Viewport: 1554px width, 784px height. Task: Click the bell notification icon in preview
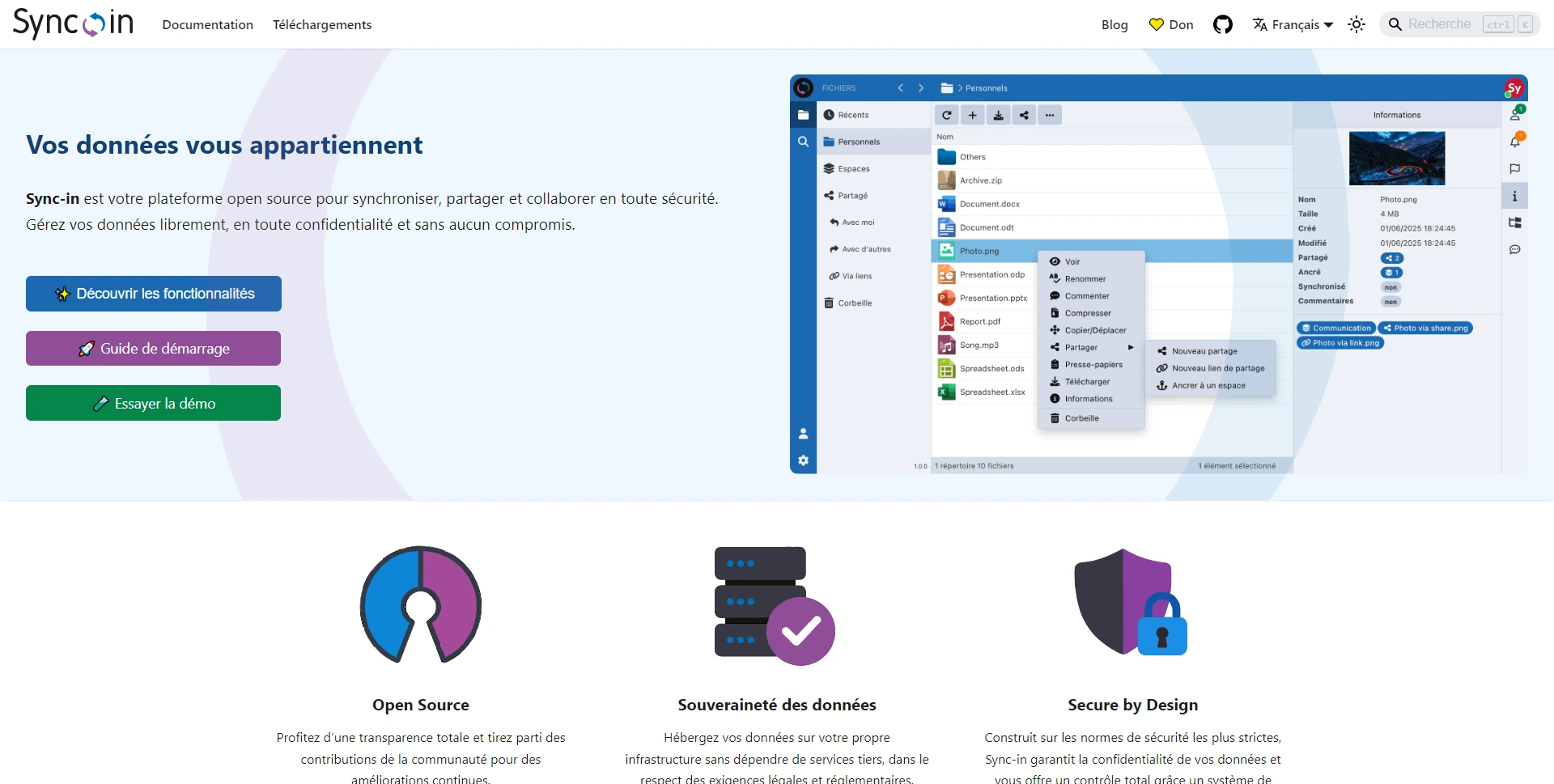click(x=1515, y=141)
